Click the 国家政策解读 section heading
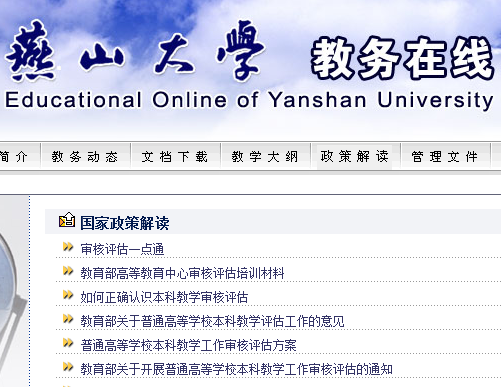The width and height of the screenshot is (501, 387). [125, 223]
